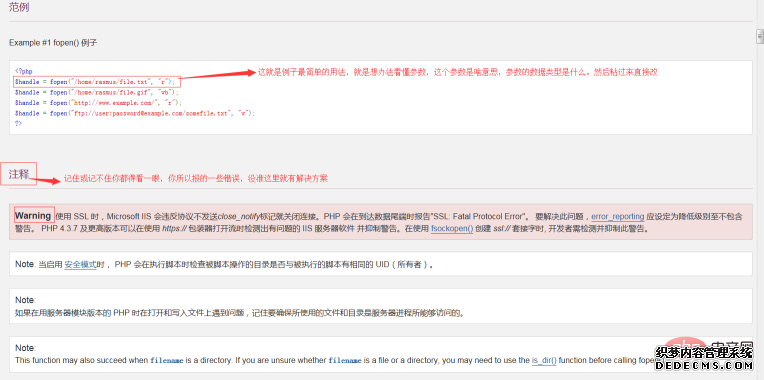Click the code line opening /home/rasmus/file.txt
This screenshot has width=764, height=380.
click(95, 82)
